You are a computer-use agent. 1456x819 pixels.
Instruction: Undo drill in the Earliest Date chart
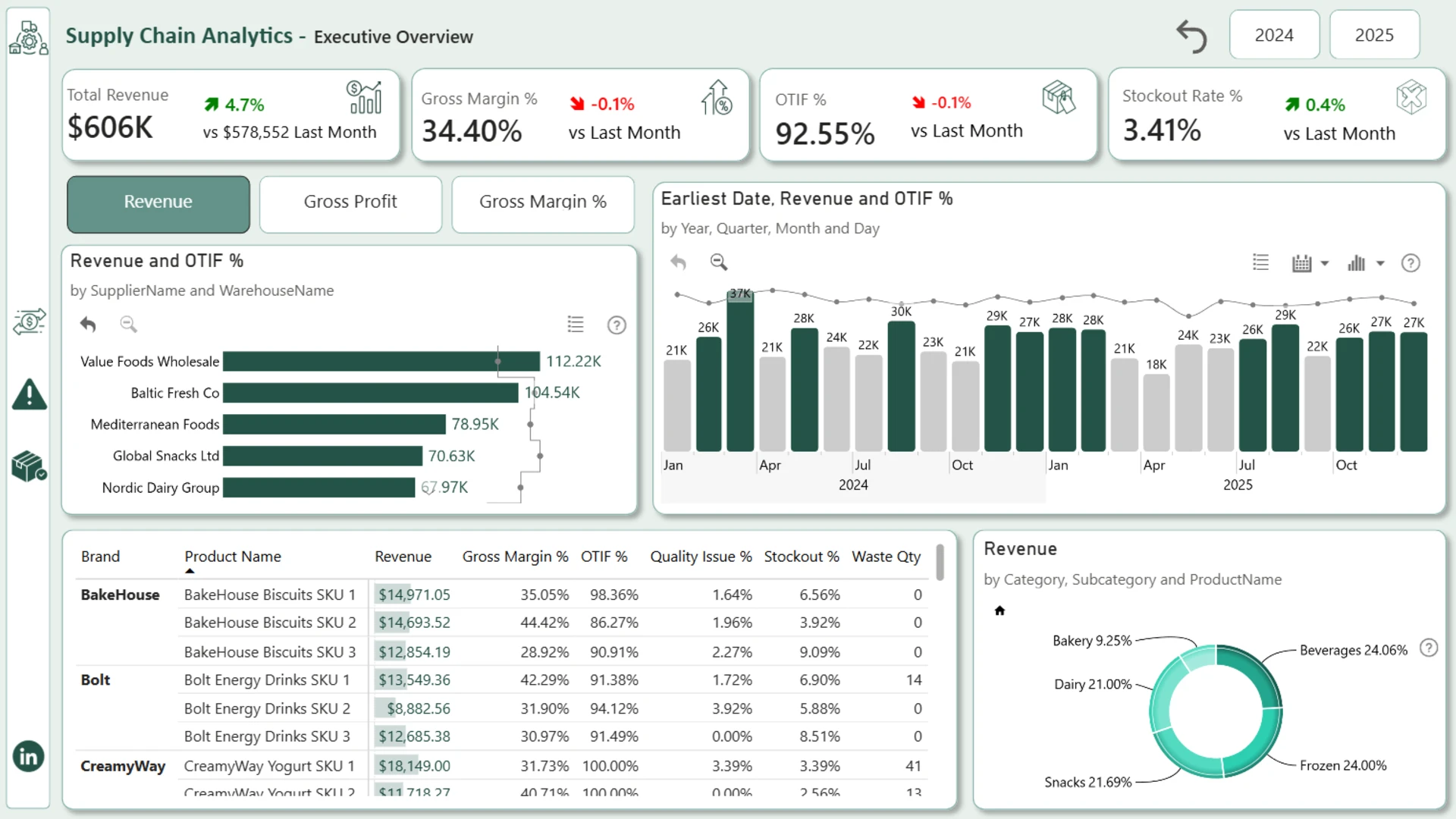click(678, 262)
